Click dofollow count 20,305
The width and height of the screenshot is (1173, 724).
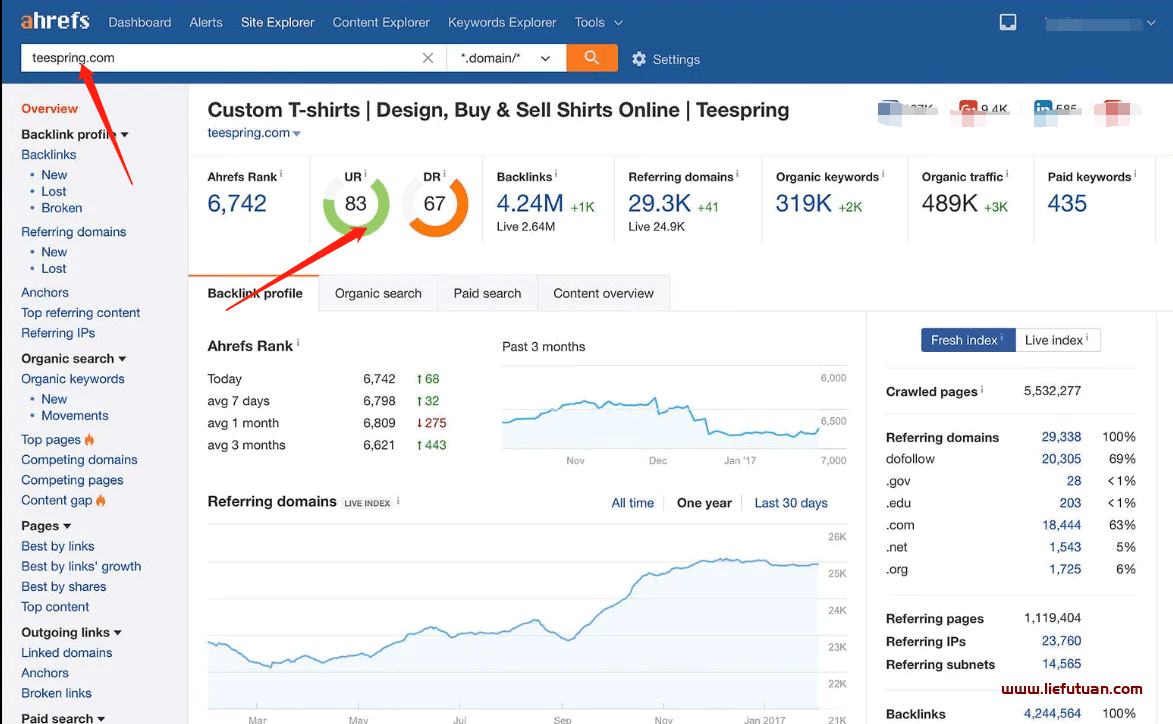click(1061, 458)
